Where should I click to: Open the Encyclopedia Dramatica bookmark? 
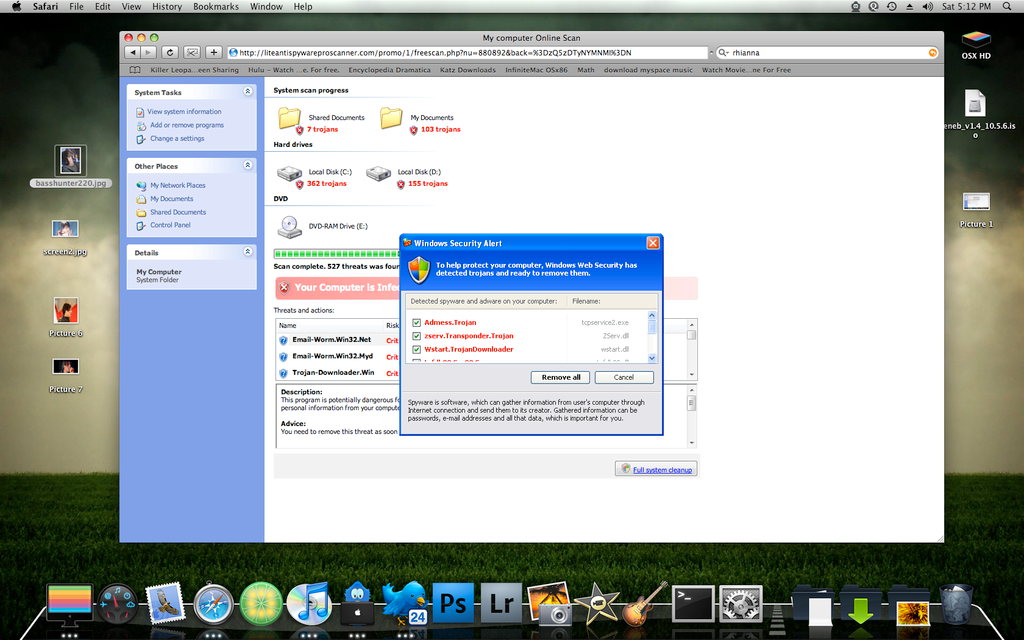(x=389, y=70)
